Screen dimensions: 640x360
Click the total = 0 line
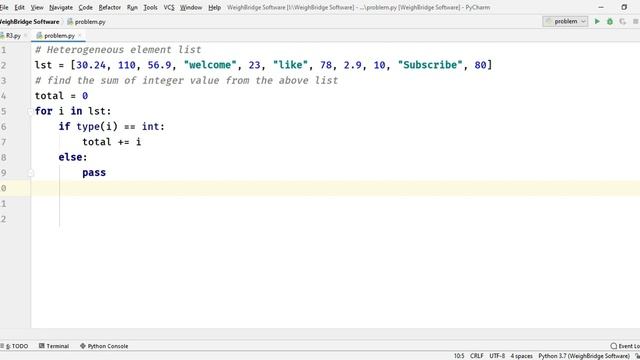(x=61, y=96)
